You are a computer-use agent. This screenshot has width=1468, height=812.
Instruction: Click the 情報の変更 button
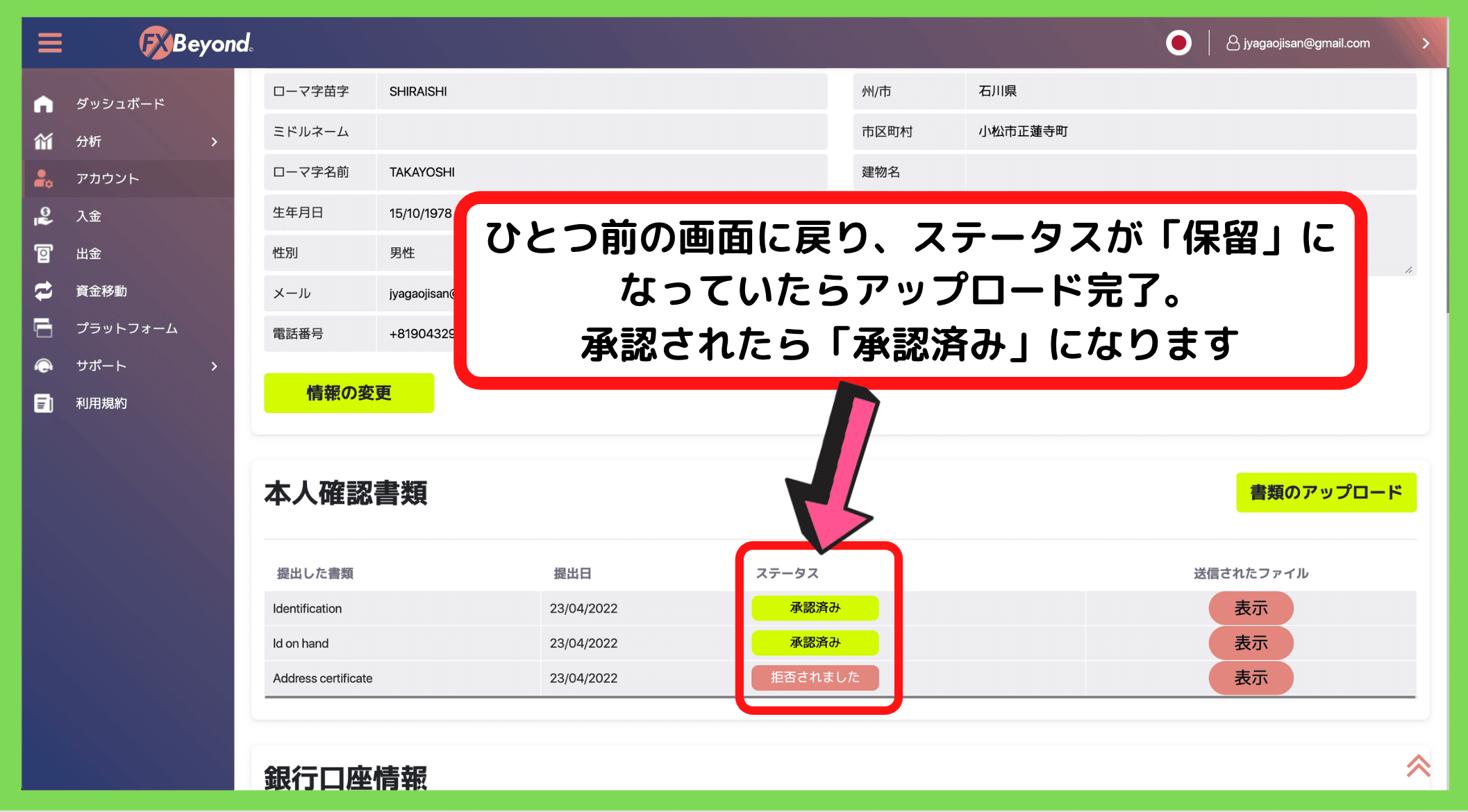tap(349, 393)
